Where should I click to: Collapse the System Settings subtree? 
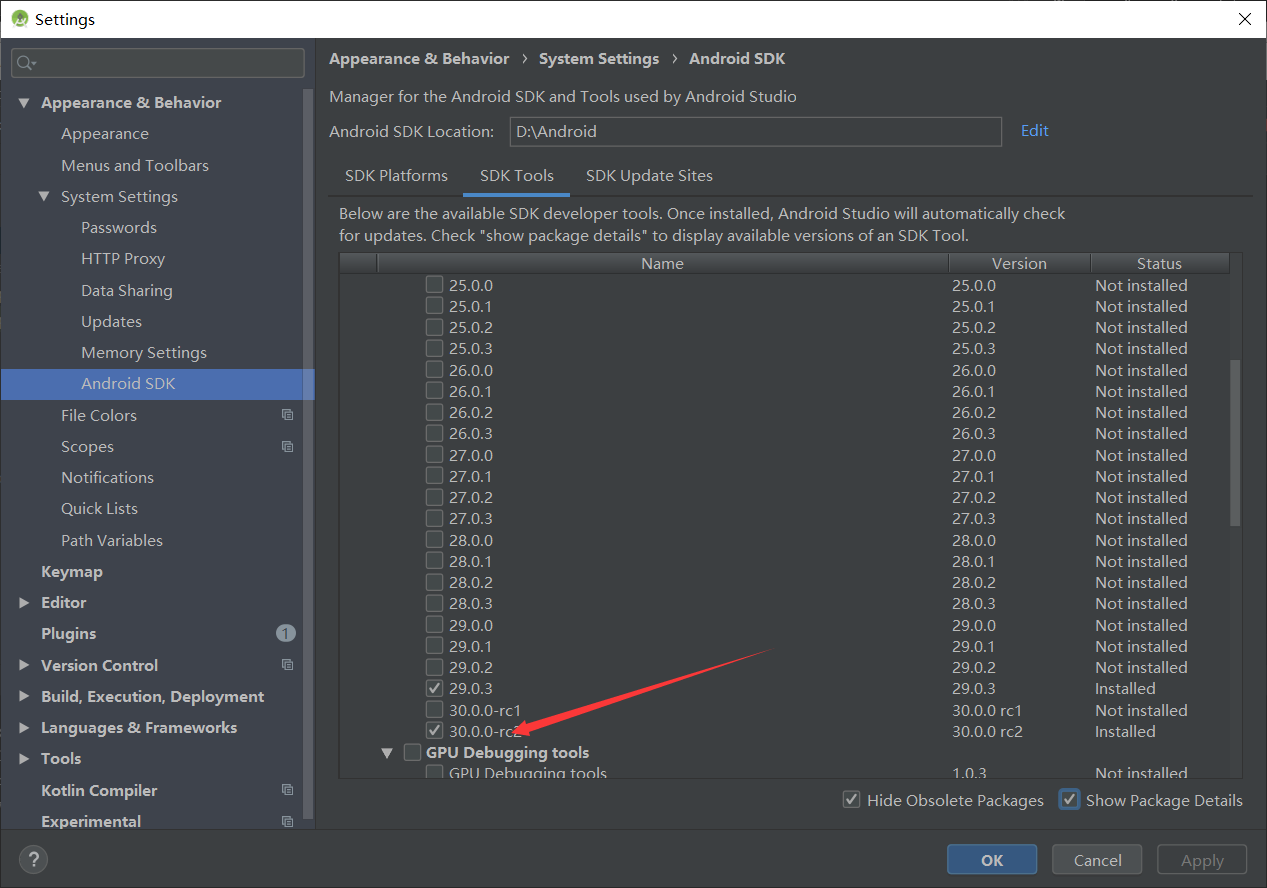(44, 197)
